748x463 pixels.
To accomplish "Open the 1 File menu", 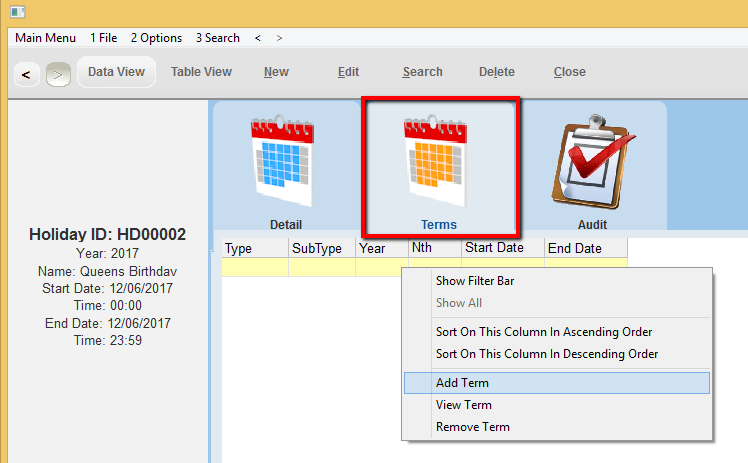I will click(x=104, y=38).
